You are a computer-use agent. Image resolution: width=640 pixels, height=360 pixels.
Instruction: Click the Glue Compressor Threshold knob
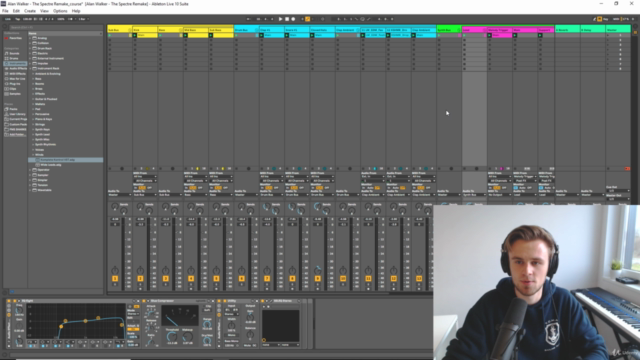pos(172,337)
